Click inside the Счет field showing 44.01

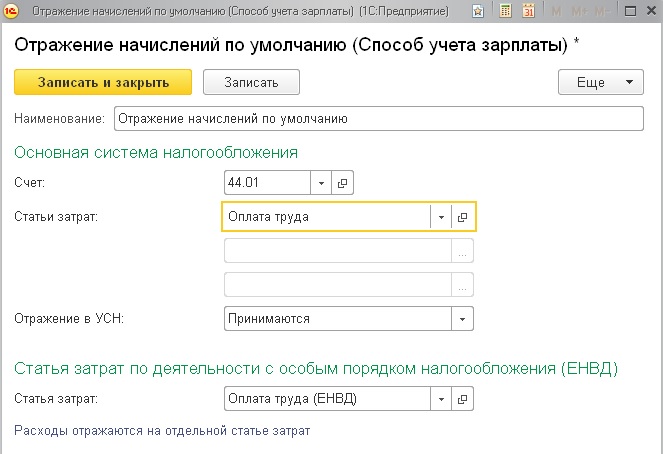pos(267,183)
